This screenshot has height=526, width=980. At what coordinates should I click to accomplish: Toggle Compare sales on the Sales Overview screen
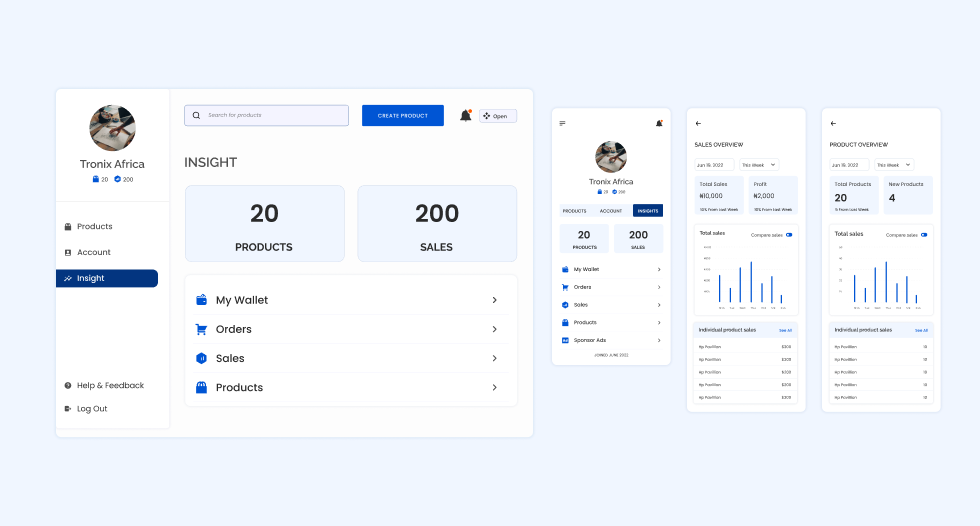click(789, 235)
